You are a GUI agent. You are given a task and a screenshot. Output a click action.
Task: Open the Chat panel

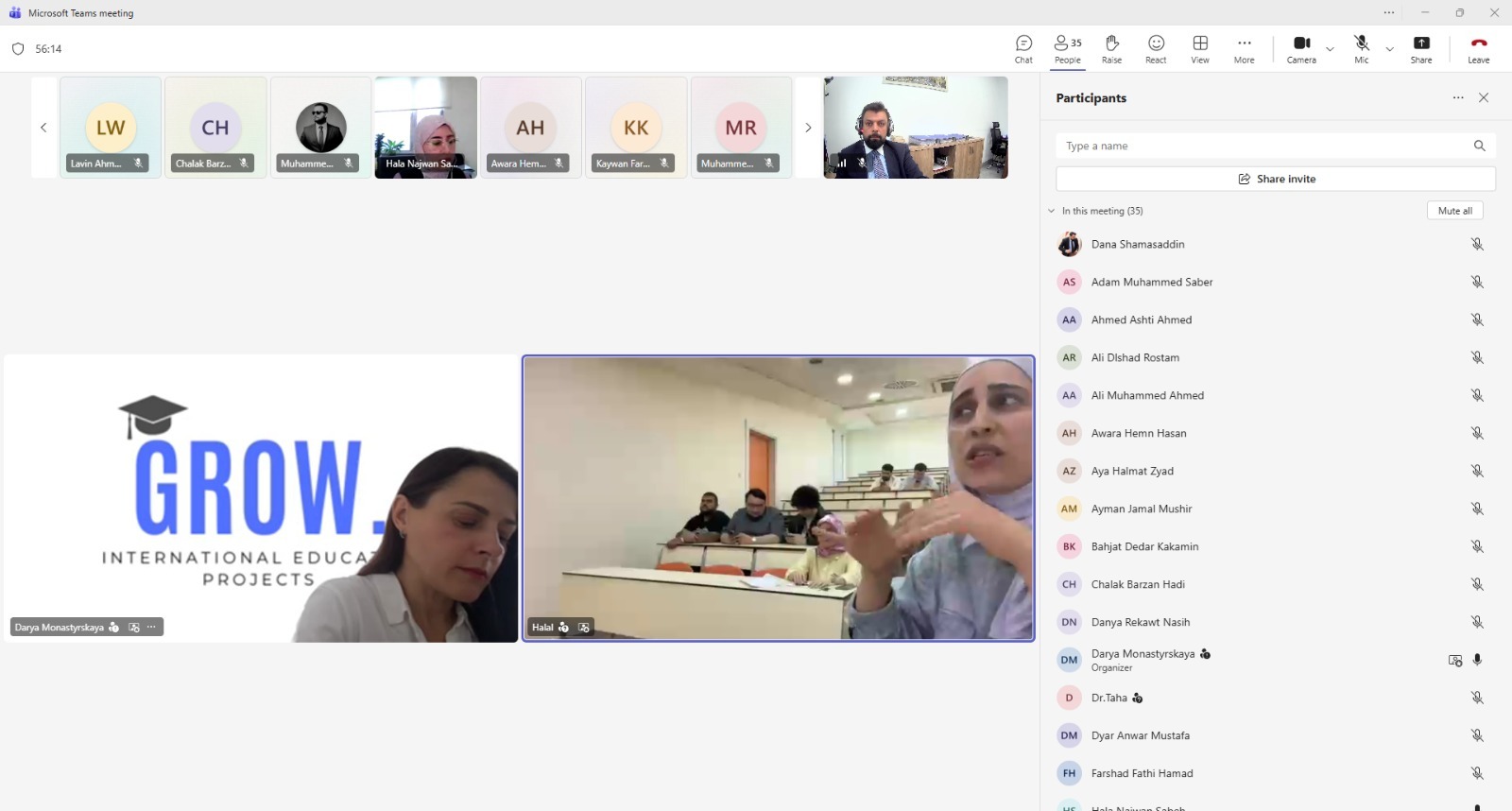1023,49
